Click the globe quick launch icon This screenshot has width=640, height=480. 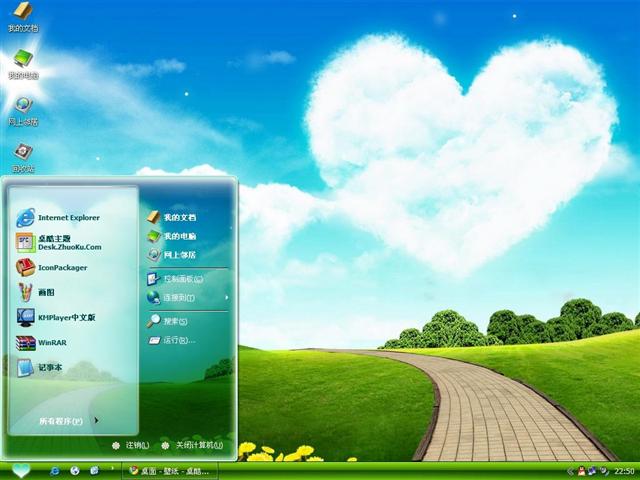point(75,471)
